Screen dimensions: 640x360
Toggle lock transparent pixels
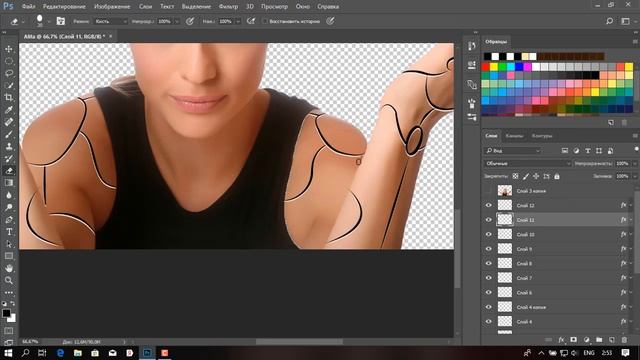[x=516, y=176]
